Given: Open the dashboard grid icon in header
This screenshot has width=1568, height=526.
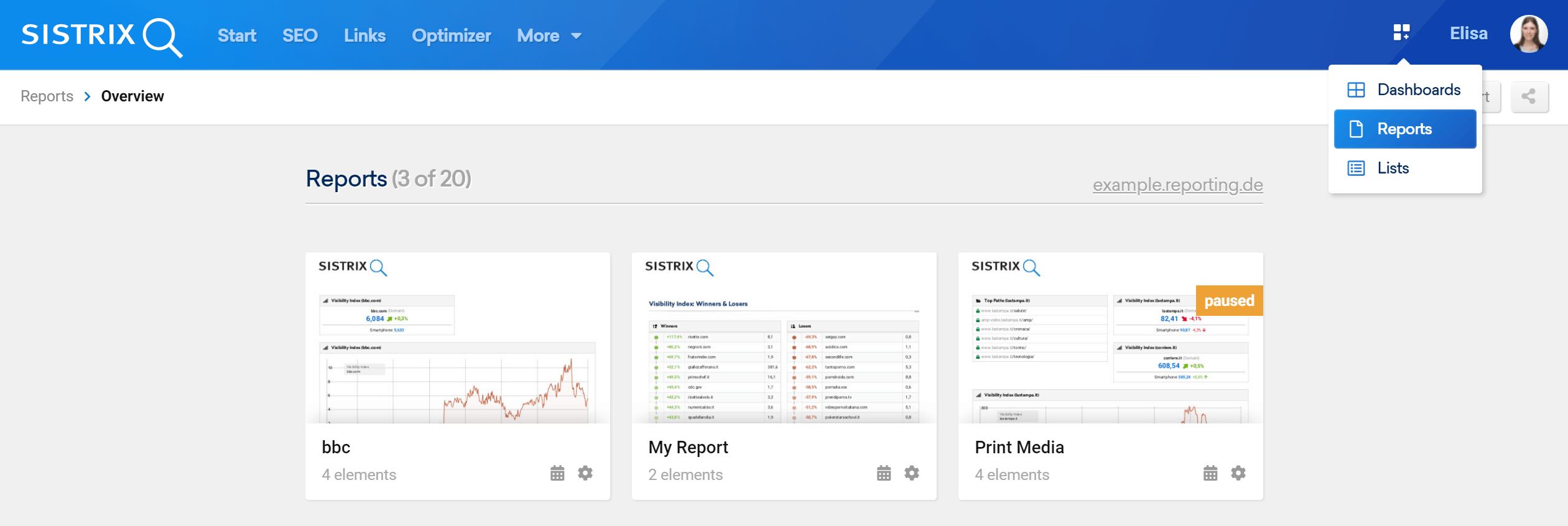Looking at the screenshot, I should pos(1401,32).
